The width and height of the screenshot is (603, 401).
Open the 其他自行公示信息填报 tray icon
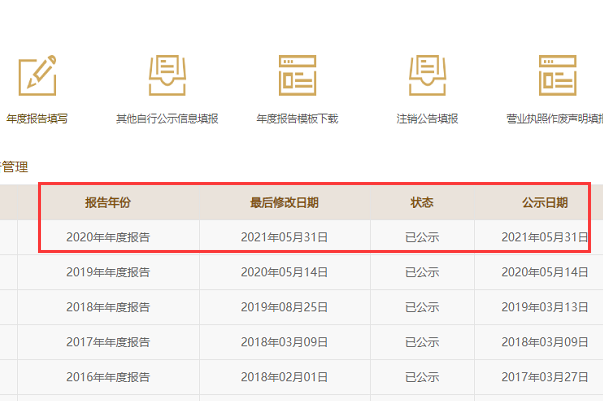[x=167, y=75]
